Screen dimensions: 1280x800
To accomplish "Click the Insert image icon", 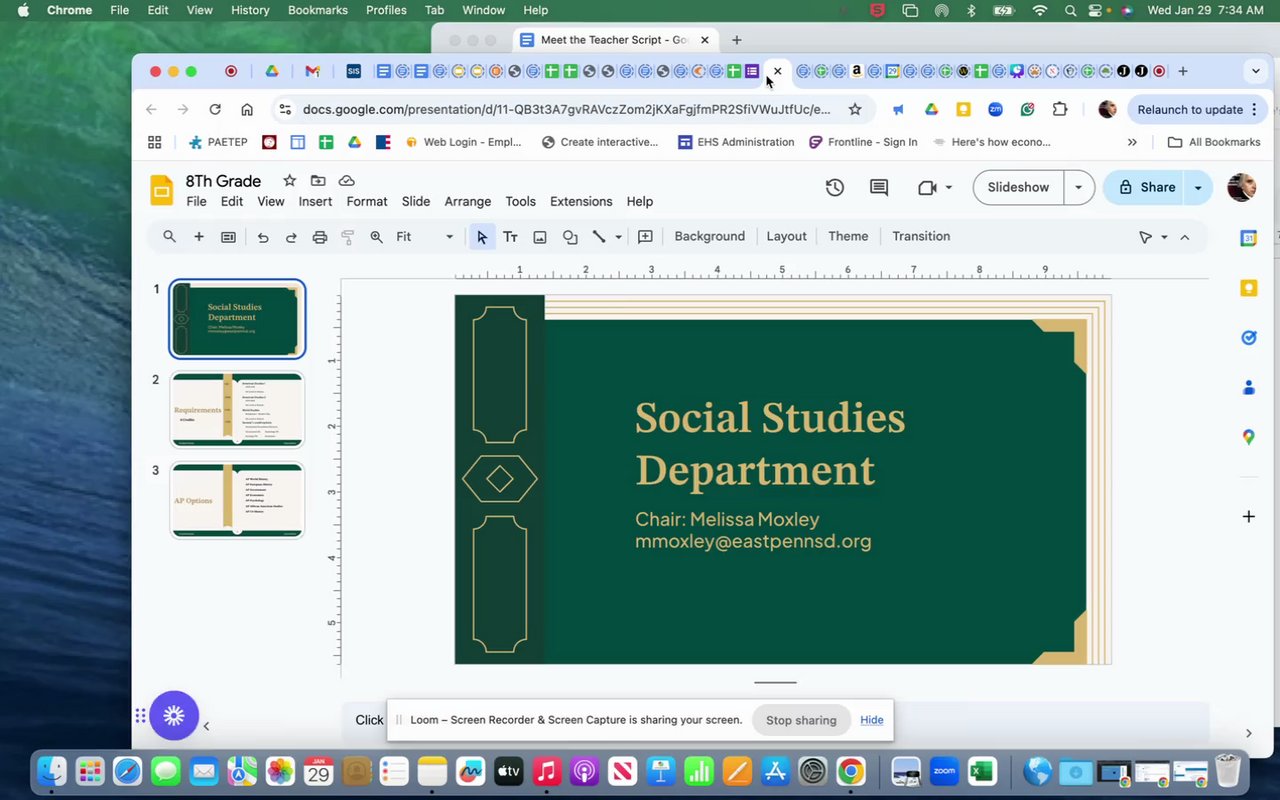I will pos(540,237).
